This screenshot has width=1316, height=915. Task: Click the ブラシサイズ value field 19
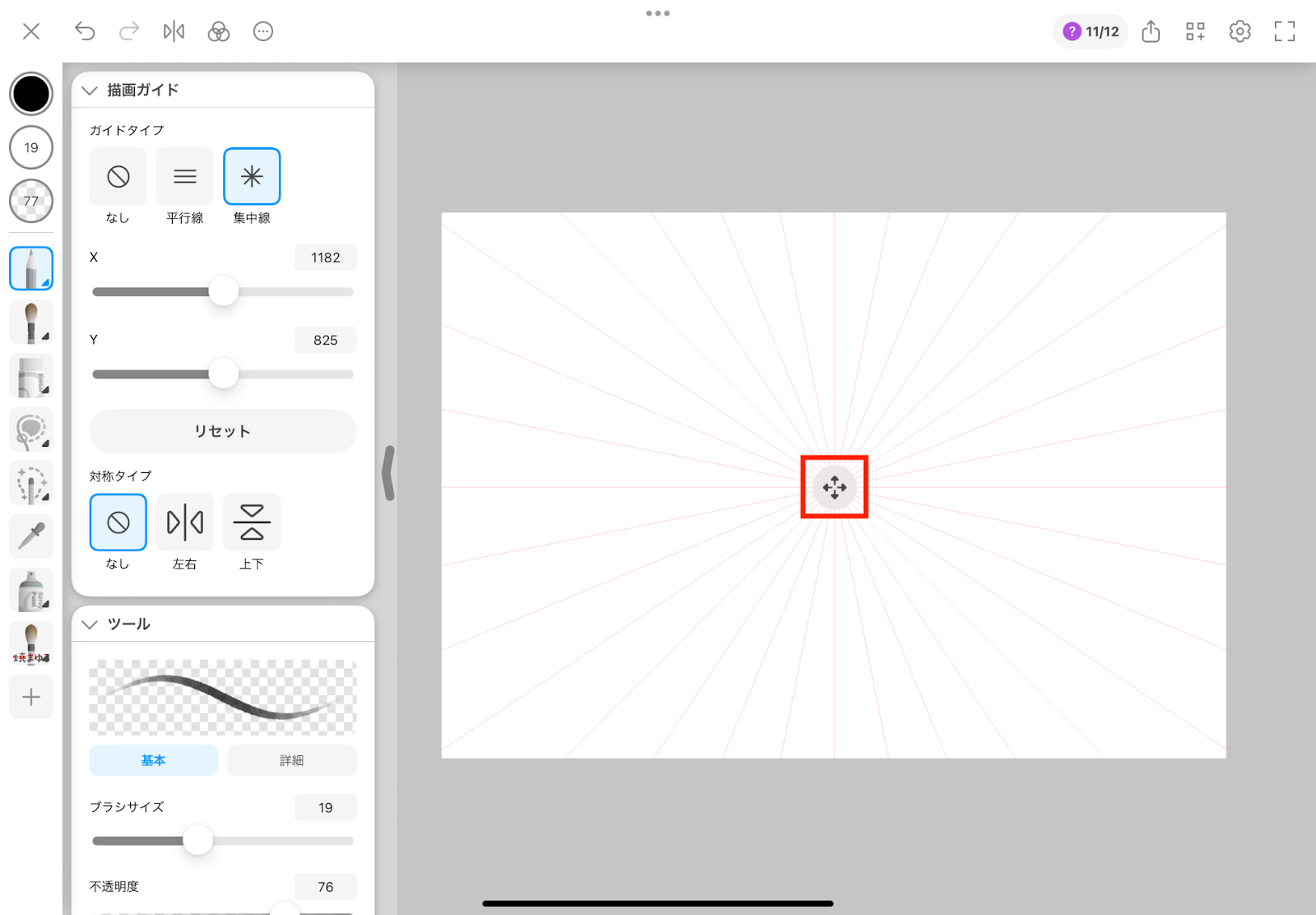(x=325, y=807)
